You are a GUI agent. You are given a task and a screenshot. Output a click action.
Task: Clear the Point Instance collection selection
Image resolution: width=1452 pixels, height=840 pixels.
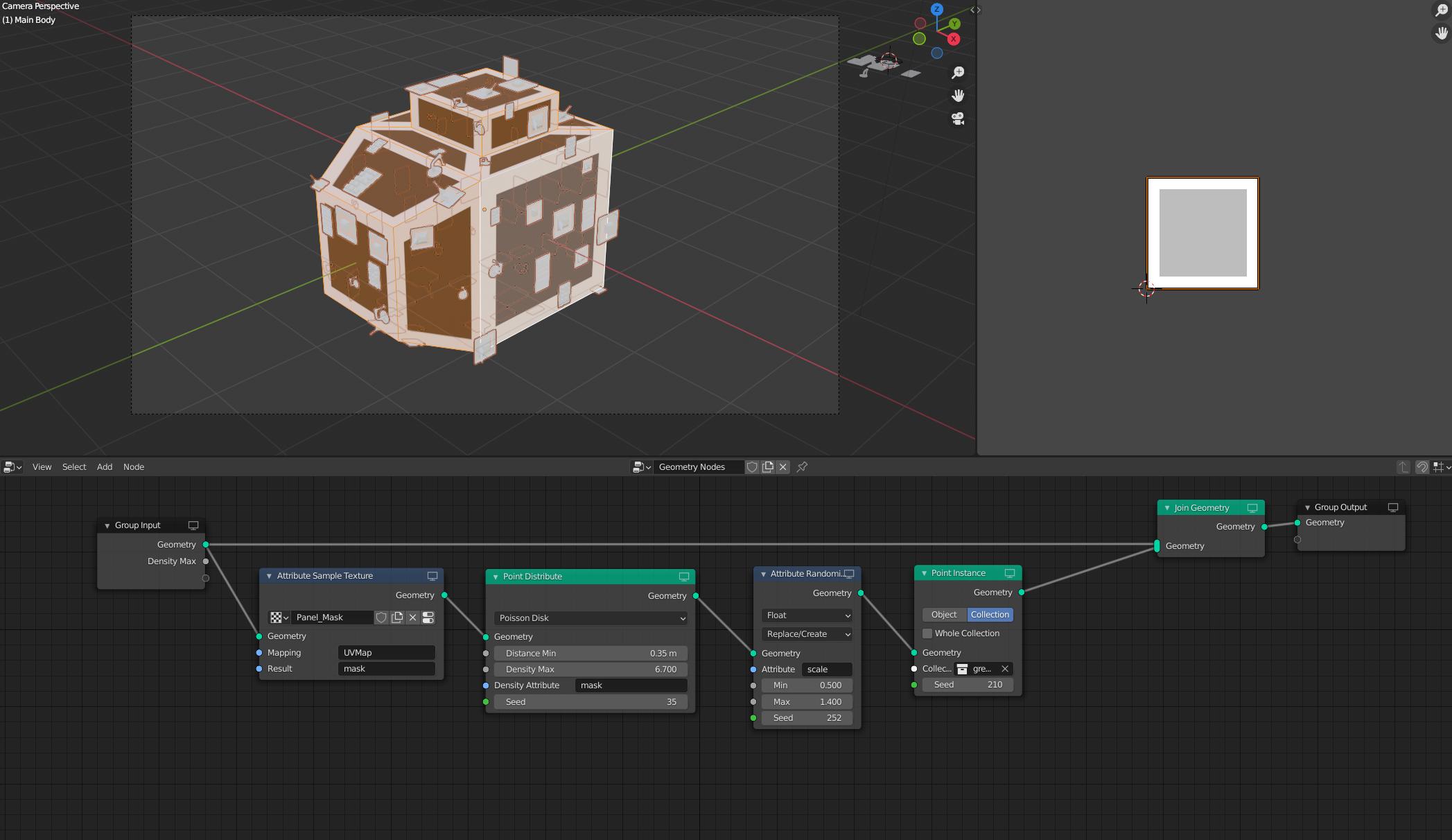(1005, 669)
